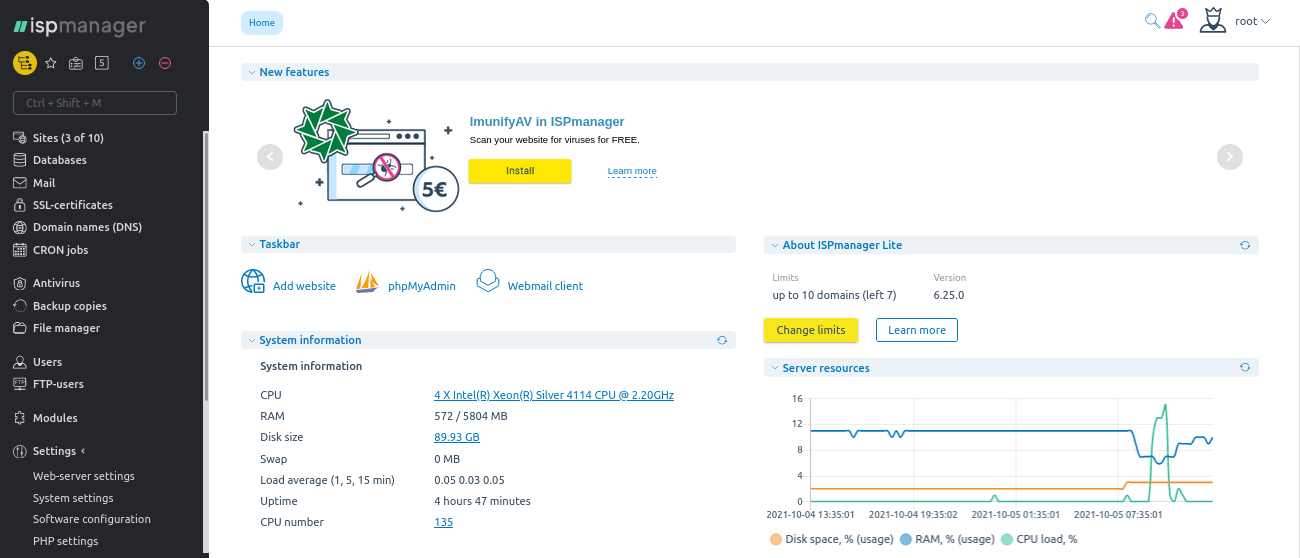Refresh the System information panel
Screen dimensions: 1300x558
tap(722, 340)
